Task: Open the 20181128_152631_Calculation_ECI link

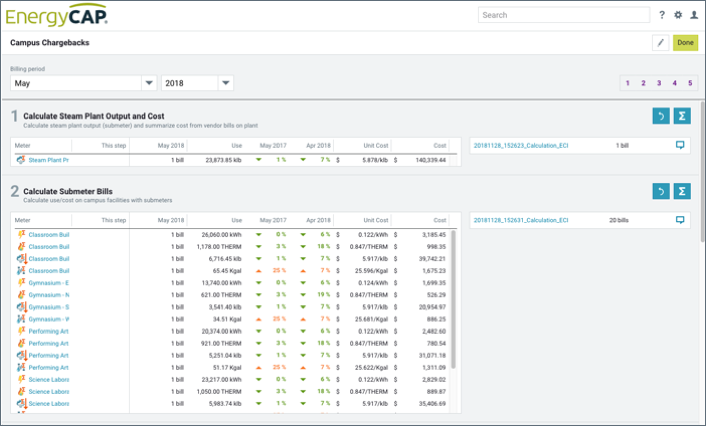Action: point(520,220)
